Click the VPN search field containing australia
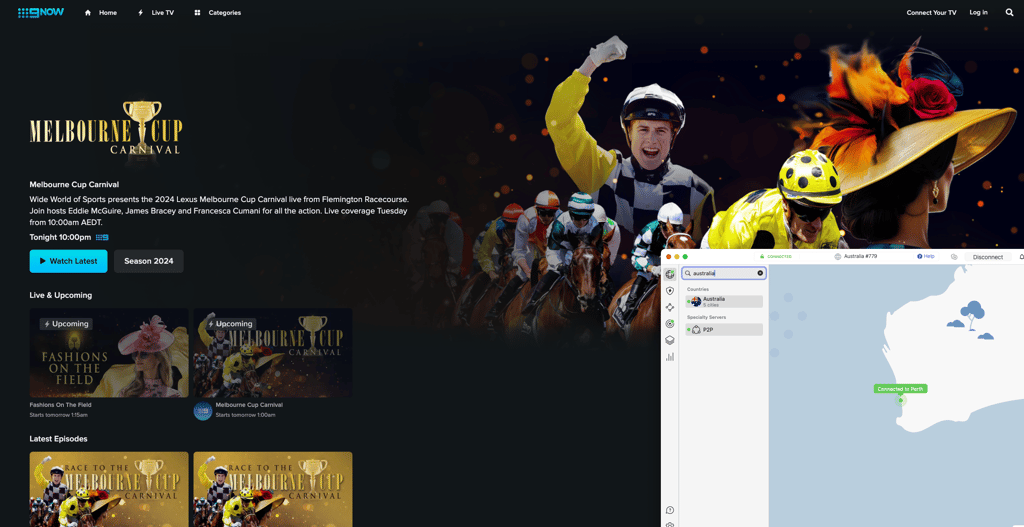Image resolution: width=1024 pixels, height=527 pixels. tap(724, 273)
